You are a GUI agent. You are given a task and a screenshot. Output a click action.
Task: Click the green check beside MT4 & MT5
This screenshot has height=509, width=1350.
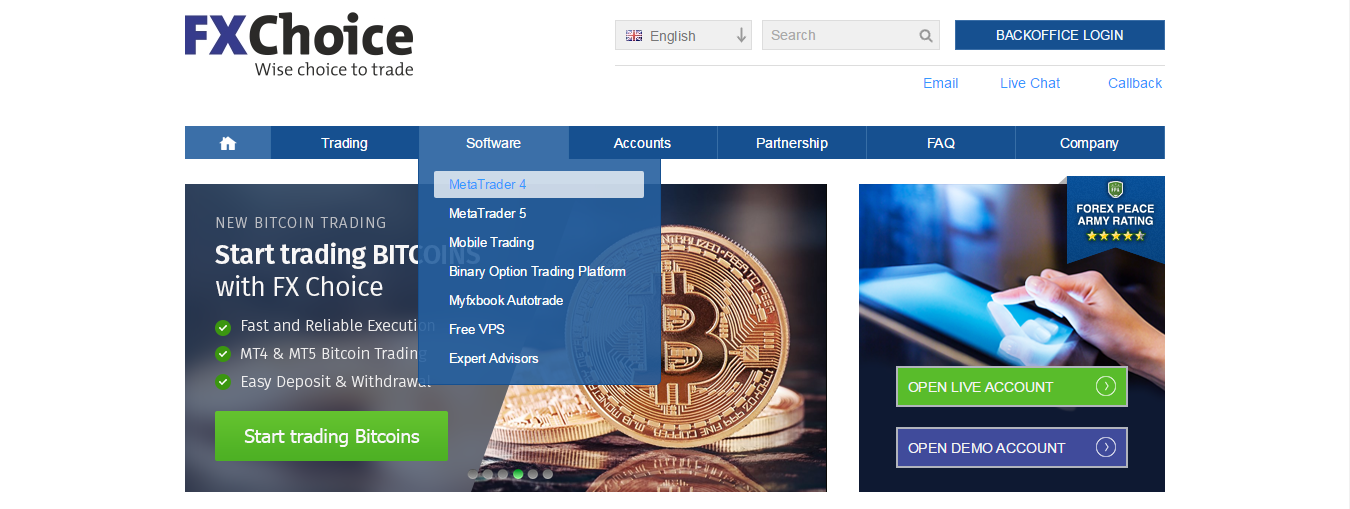coord(223,354)
